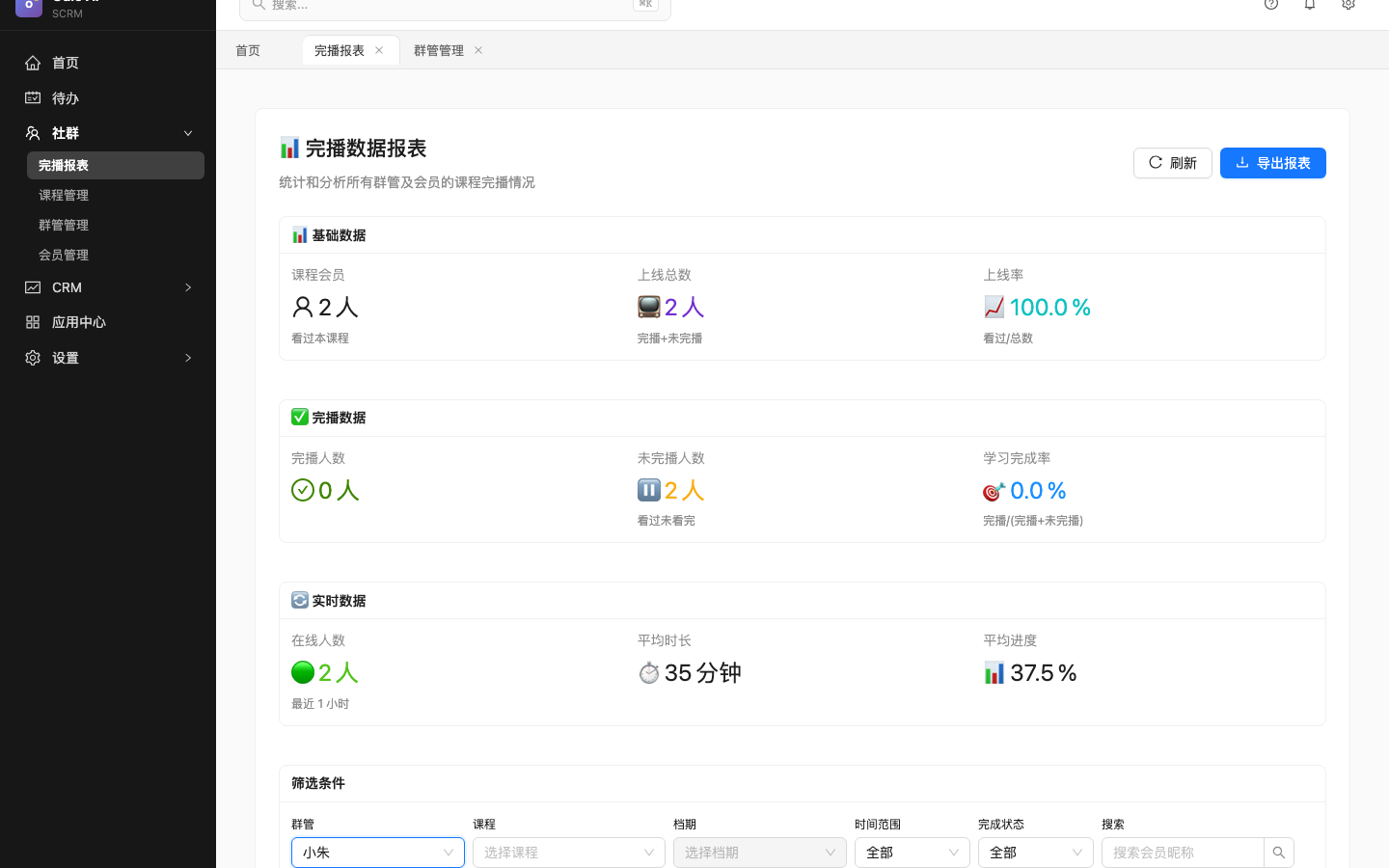Open the 群管 dropdown showing 小朱
1389x868 pixels.
[x=378, y=853]
